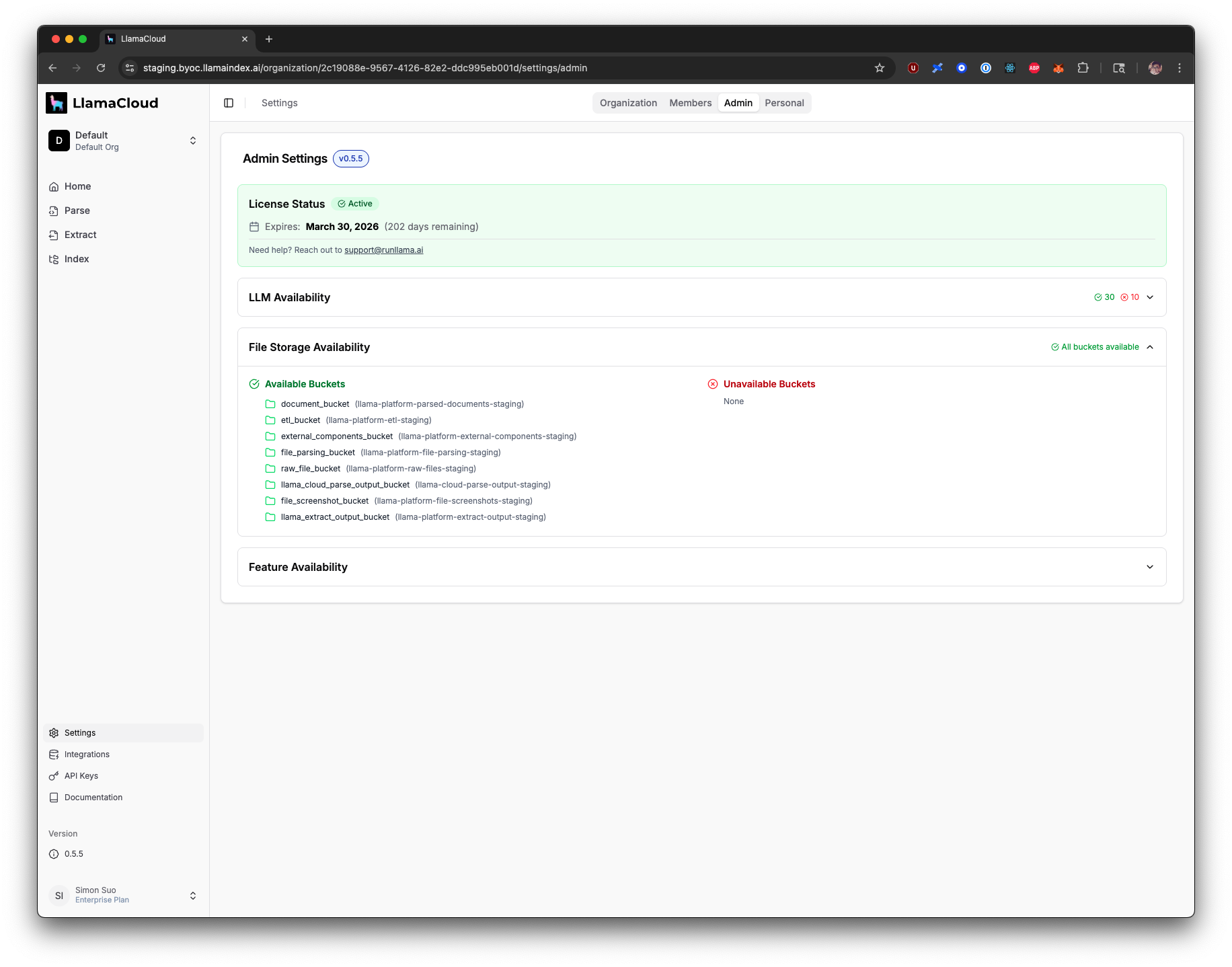Screen dimensions: 1232x967
Task: Expand the Feature Availability section
Action: (1150, 567)
